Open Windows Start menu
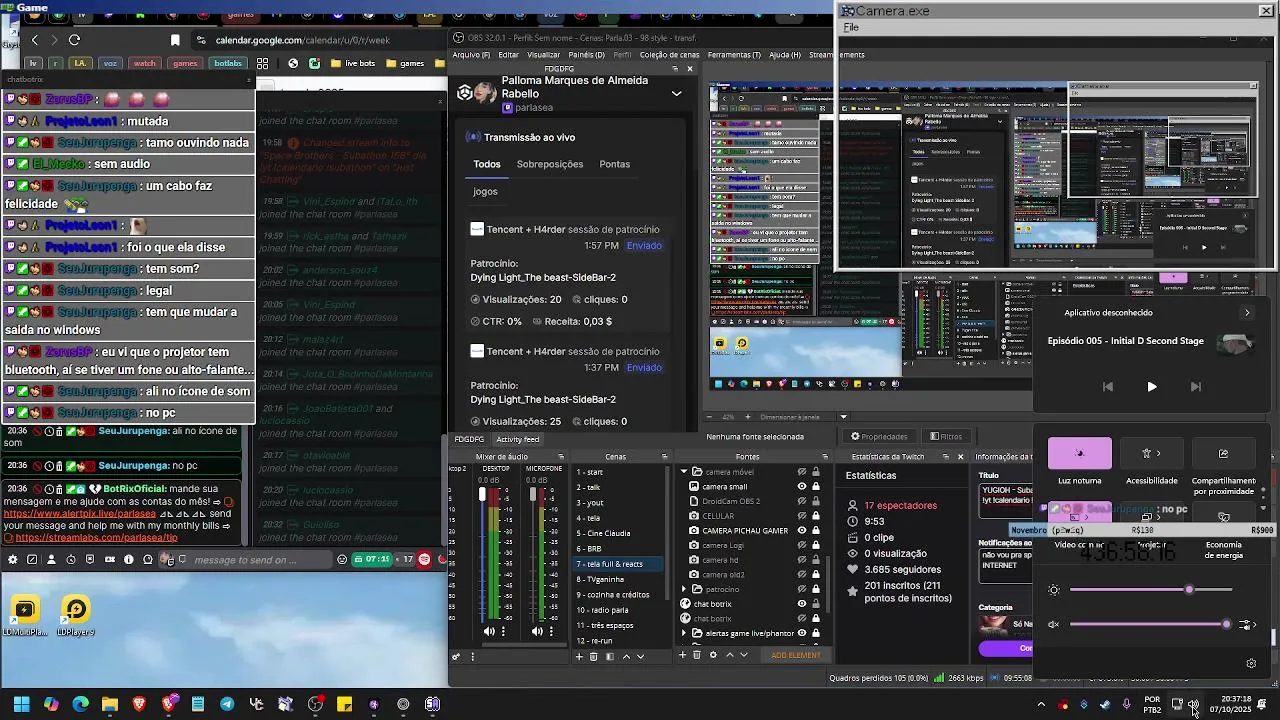The image size is (1280, 720). pyautogui.click(x=21, y=704)
